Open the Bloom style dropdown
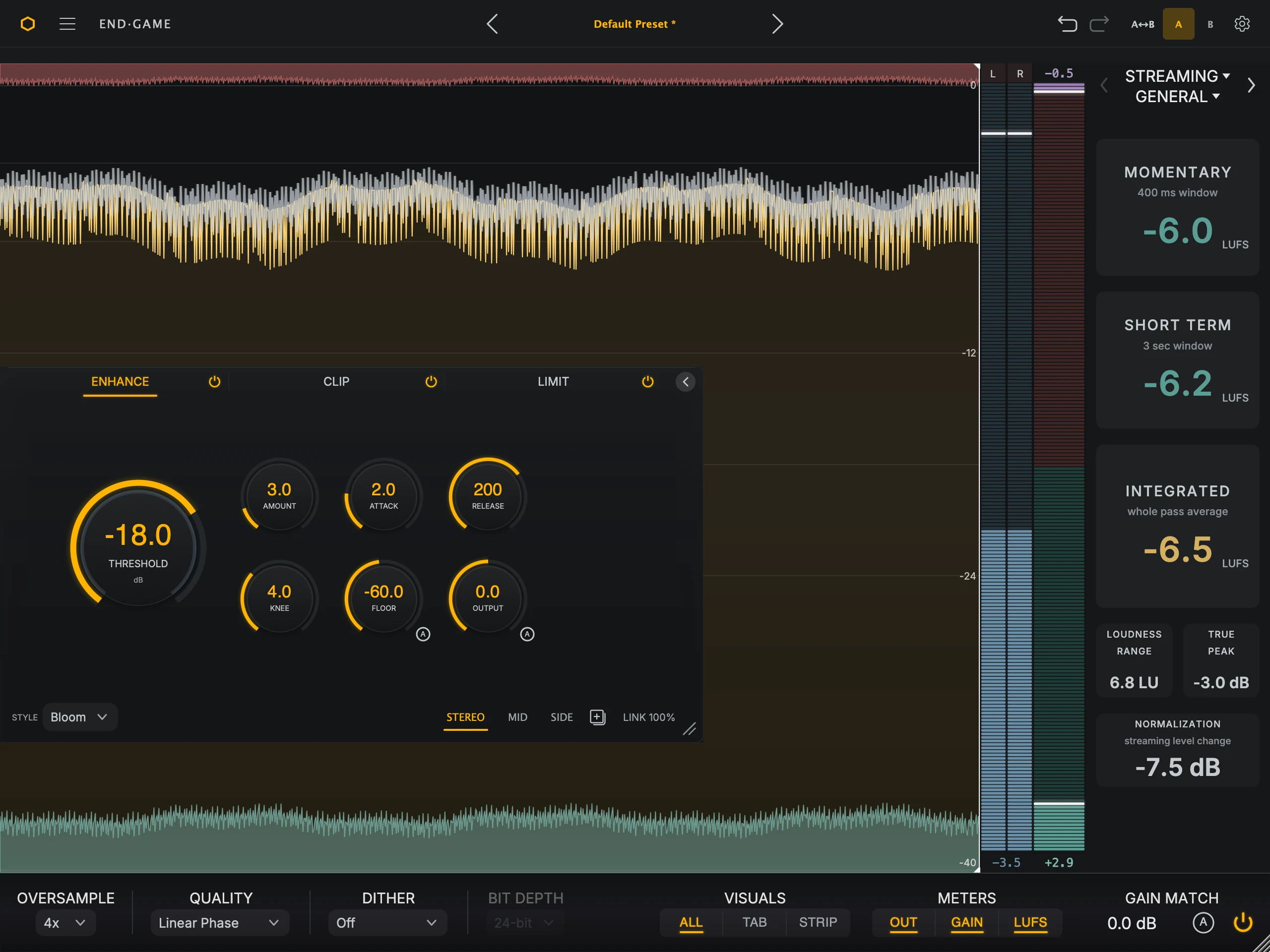The width and height of the screenshot is (1270, 952). [x=80, y=717]
